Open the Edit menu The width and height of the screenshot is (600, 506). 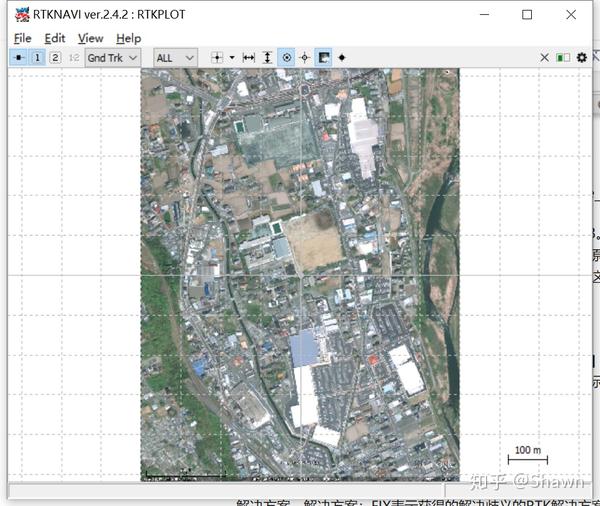[x=54, y=38]
